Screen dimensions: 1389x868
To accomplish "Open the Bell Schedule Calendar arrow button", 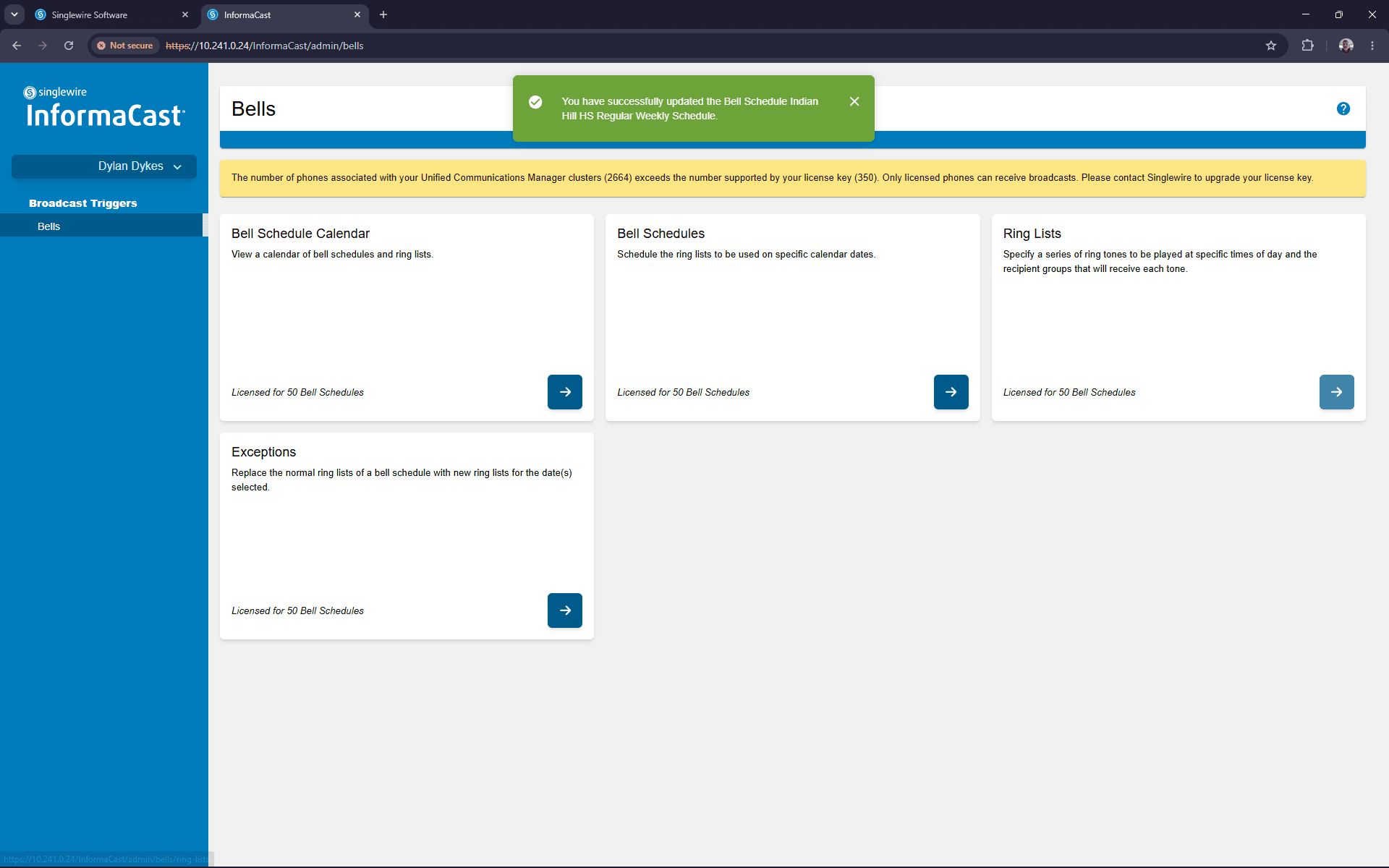I will tap(564, 392).
